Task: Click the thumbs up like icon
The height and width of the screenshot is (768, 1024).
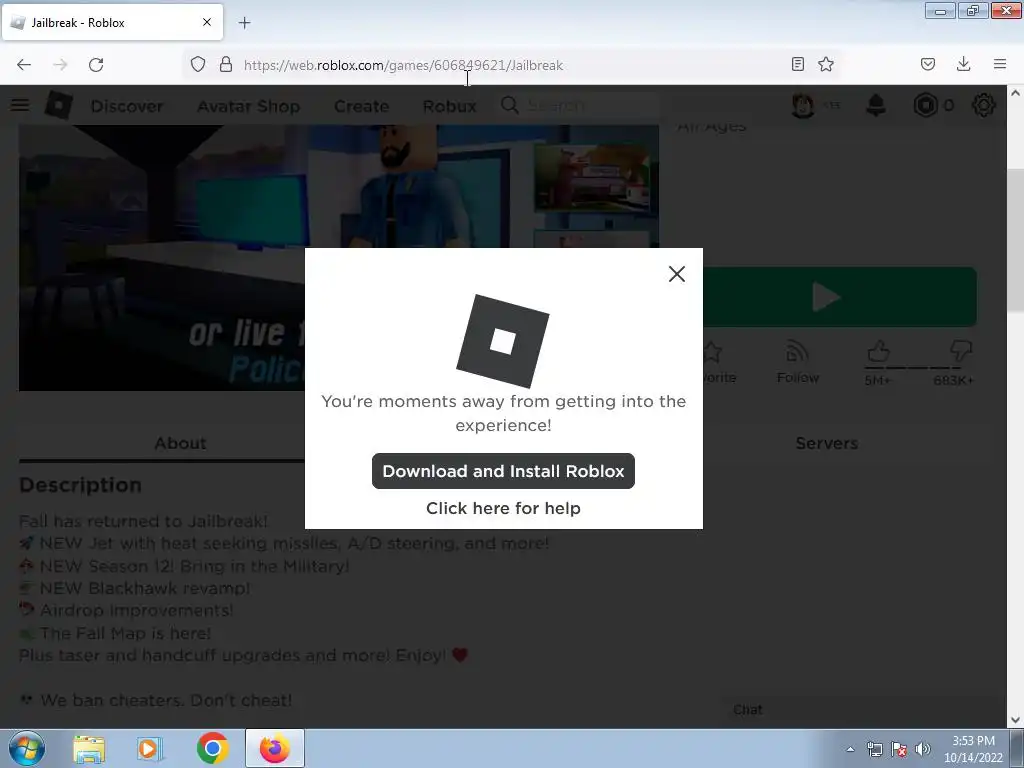Action: click(878, 352)
